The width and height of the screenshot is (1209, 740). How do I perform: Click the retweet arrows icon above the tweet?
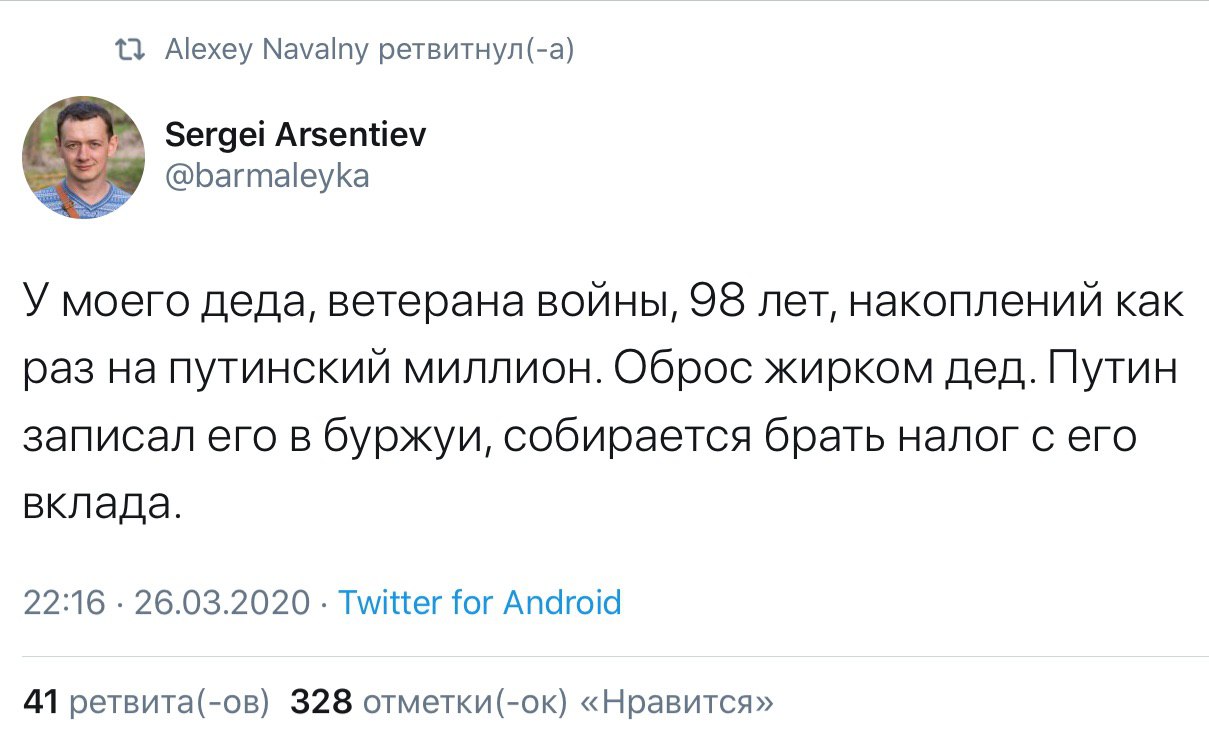point(130,49)
